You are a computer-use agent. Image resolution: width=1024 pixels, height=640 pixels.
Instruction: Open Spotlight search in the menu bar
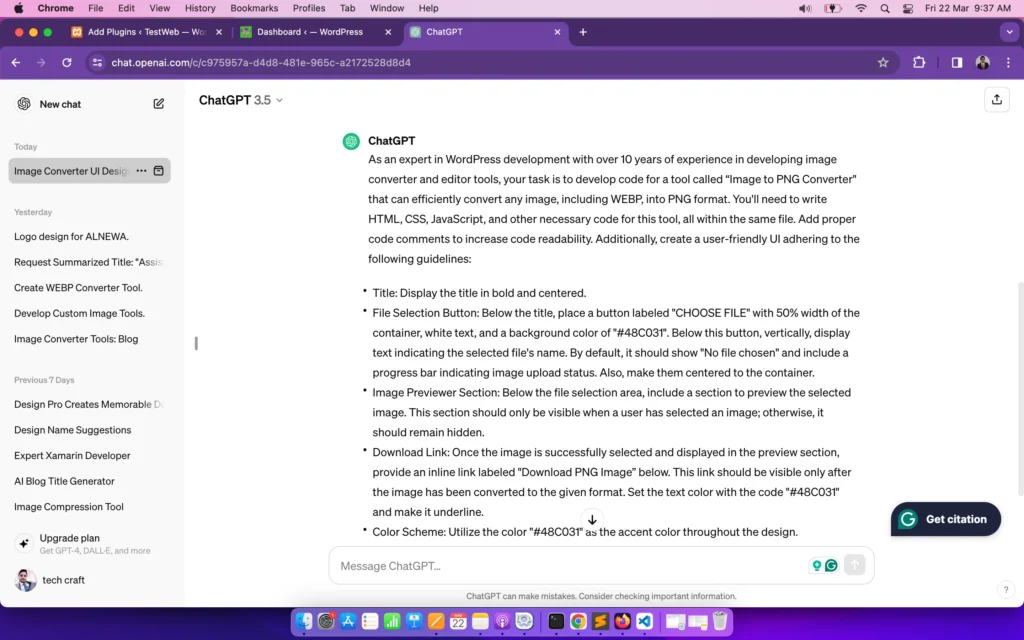[x=885, y=8]
